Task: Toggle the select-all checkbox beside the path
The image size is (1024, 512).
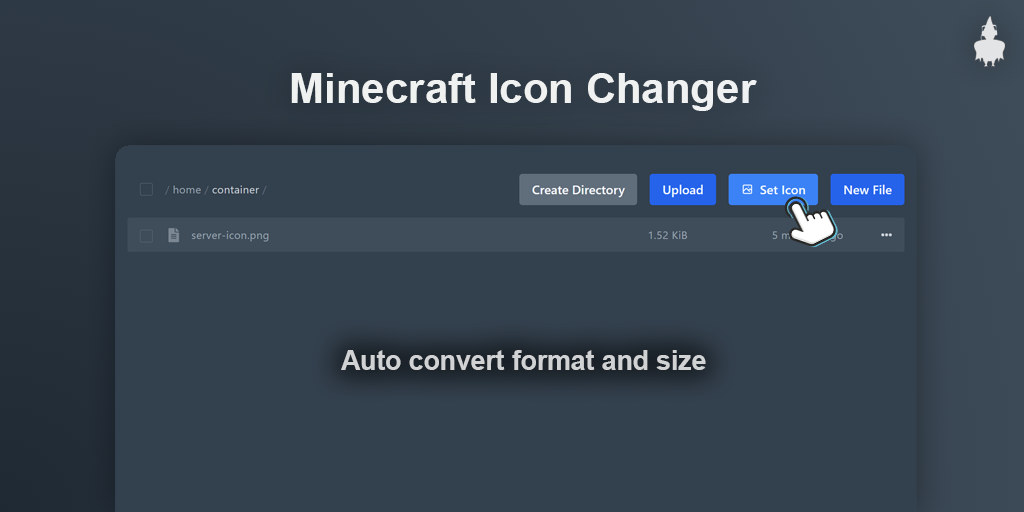Action: coord(146,189)
